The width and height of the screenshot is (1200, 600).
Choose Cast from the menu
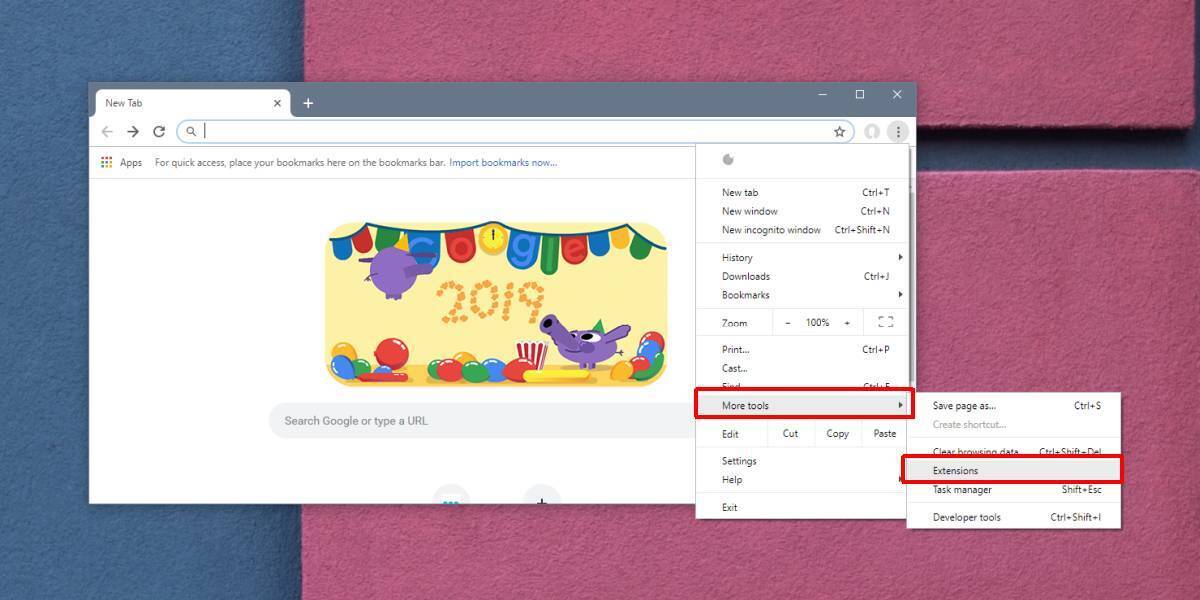803,368
